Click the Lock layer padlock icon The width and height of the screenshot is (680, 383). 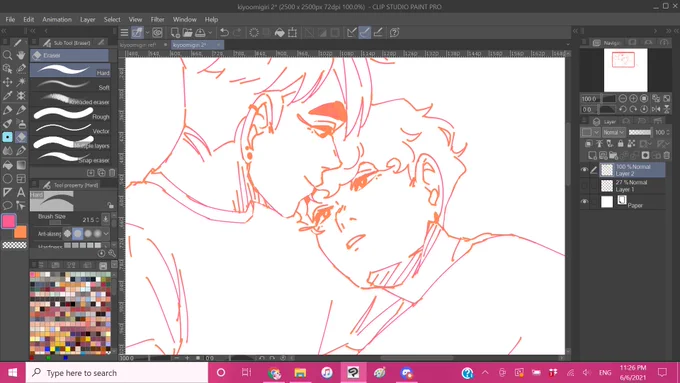(x=620, y=144)
